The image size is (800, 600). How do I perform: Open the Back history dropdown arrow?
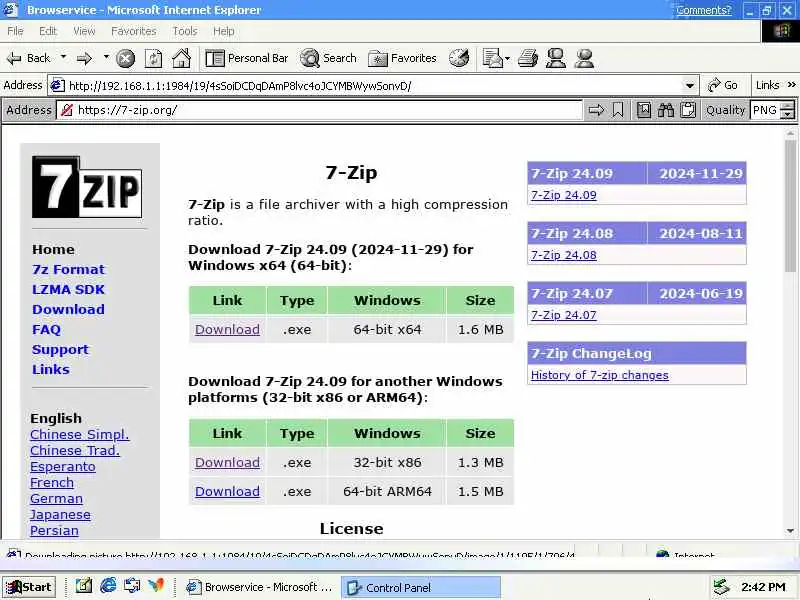(x=63, y=57)
